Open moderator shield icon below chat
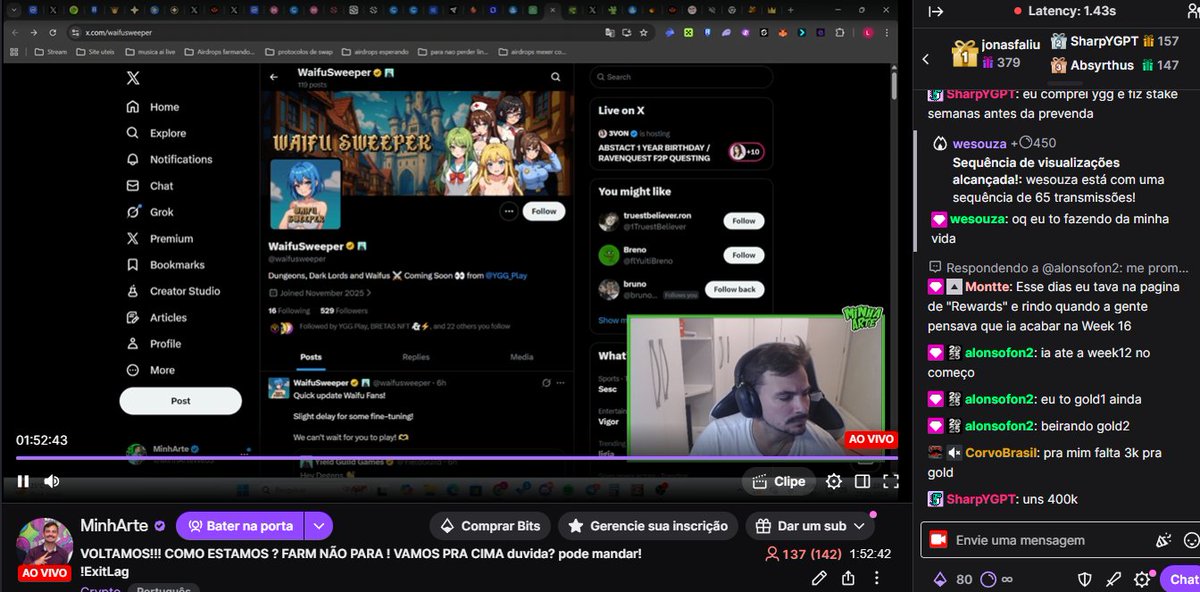Image resolution: width=1200 pixels, height=592 pixels. (x=1084, y=579)
